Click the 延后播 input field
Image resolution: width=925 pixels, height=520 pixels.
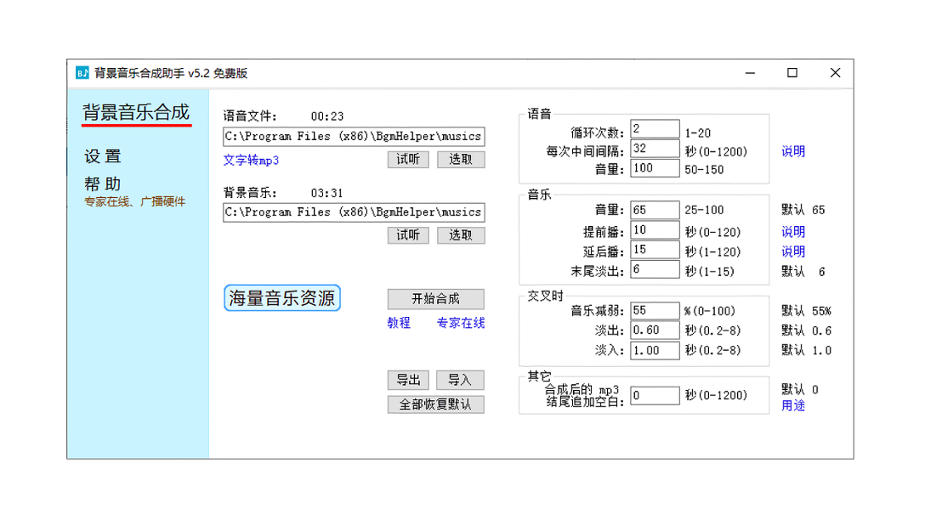[x=655, y=250]
